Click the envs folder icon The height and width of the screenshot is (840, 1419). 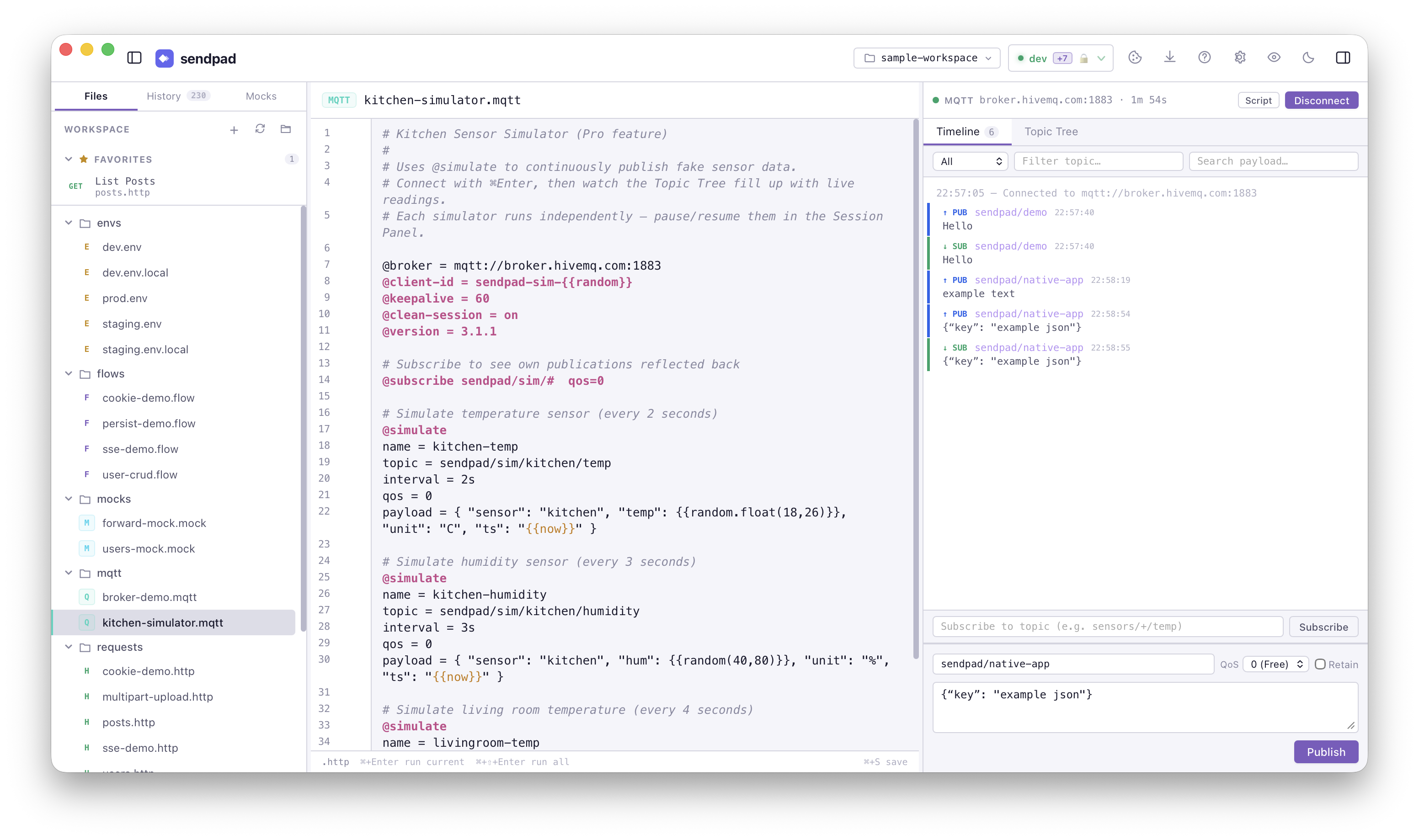coord(85,223)
